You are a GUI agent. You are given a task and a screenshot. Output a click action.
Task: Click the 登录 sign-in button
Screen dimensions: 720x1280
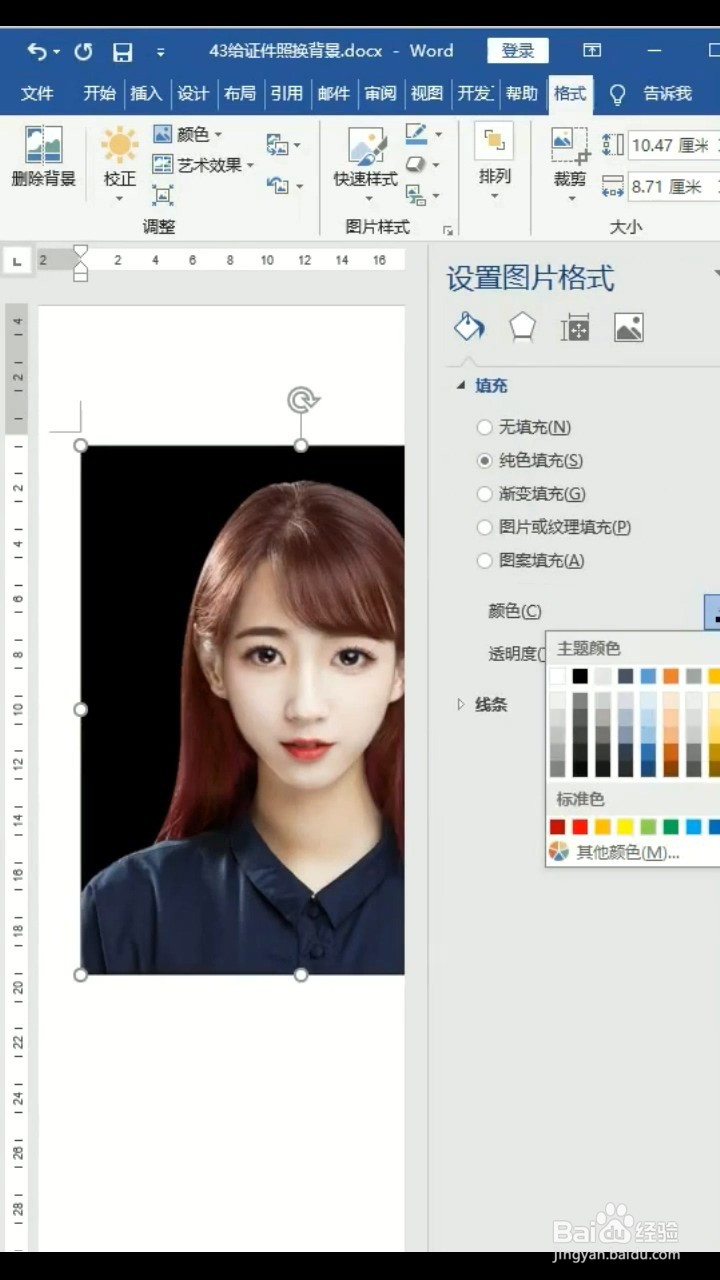click(x=518, y=50)
